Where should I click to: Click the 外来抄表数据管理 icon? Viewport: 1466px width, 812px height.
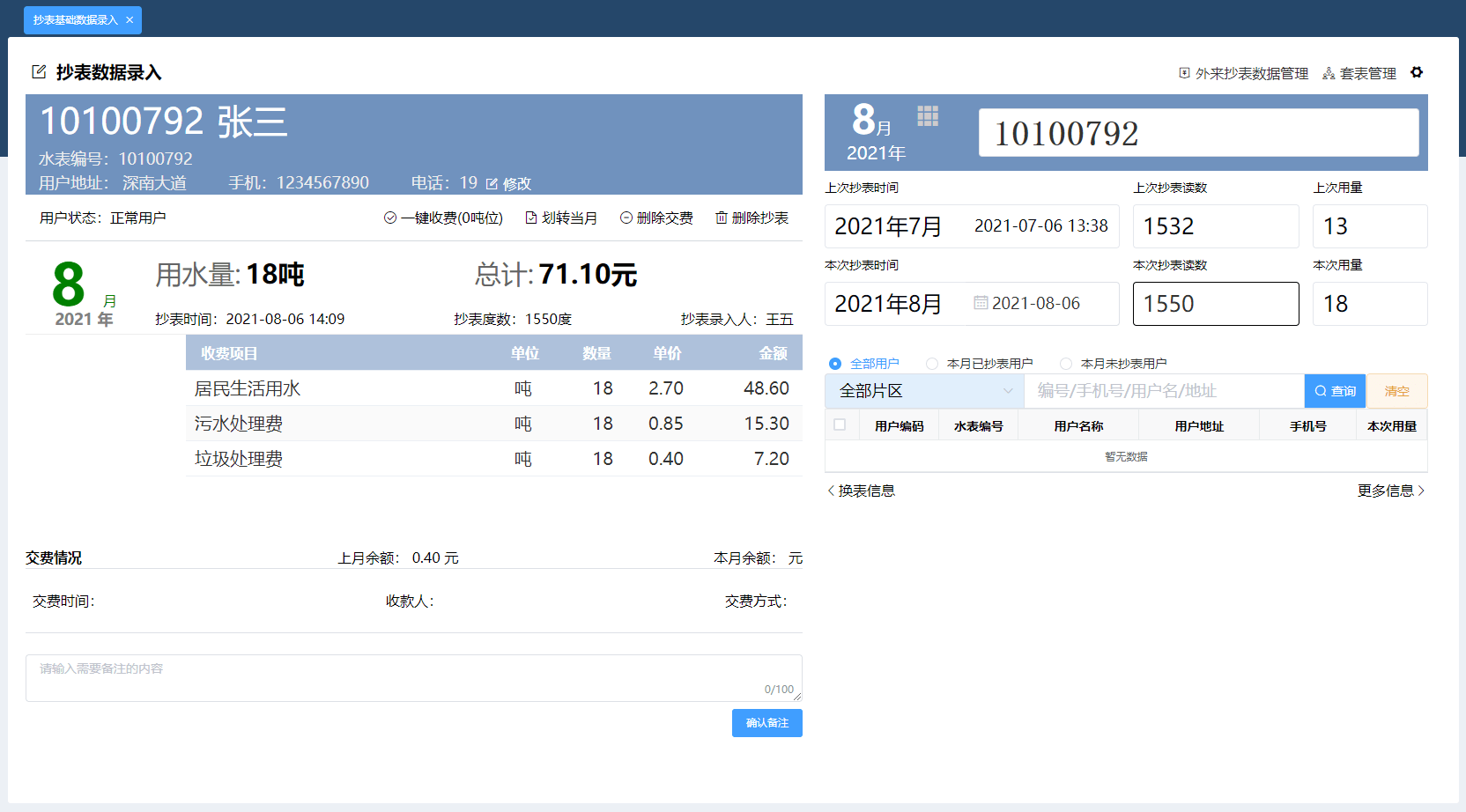click(x=1183, y=73)
